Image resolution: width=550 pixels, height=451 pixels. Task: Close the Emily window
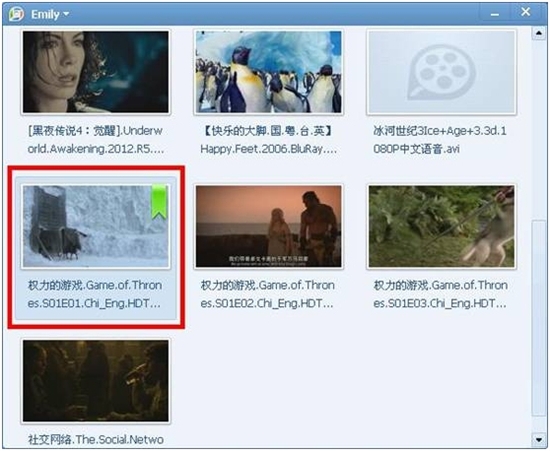[x=525, y=12]
